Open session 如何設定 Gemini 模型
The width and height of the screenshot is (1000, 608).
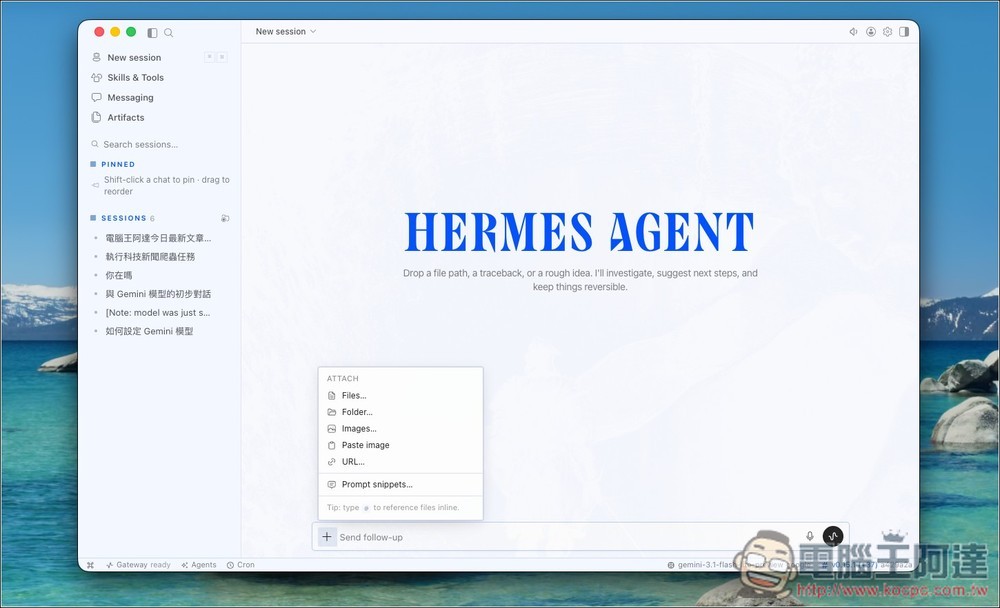click(149, 331)
